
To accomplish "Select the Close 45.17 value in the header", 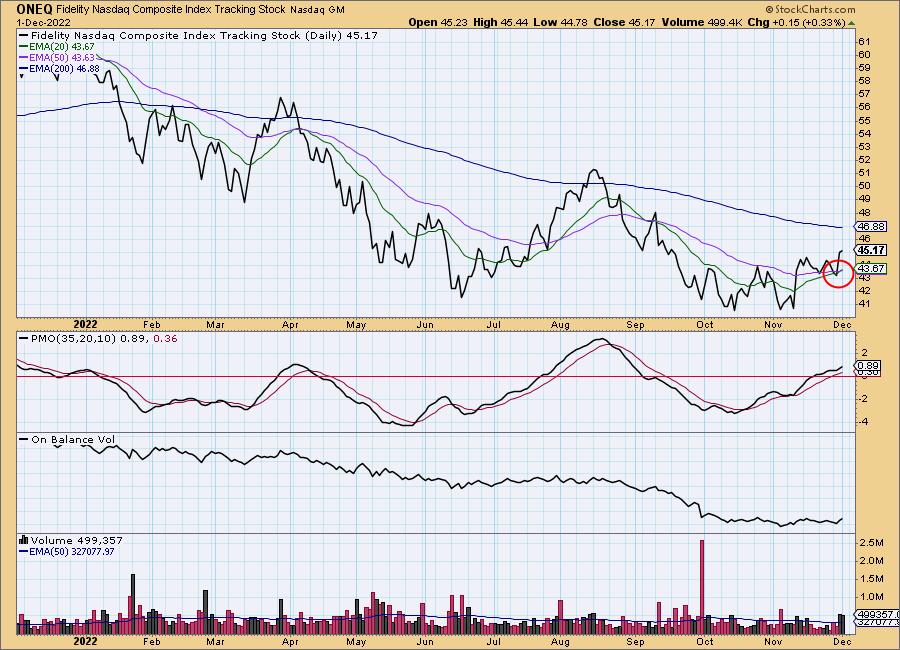I will [x=624, y=22].
